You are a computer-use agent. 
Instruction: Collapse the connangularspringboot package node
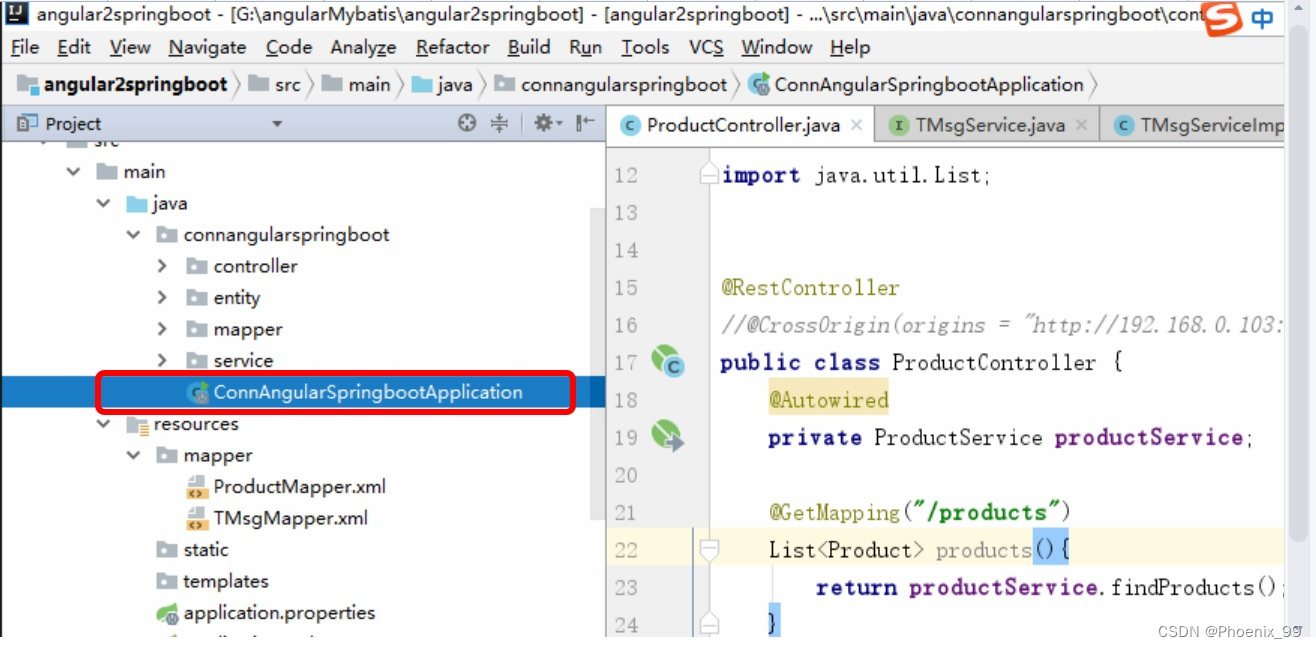pyautogui.click(x=133, y=235)
